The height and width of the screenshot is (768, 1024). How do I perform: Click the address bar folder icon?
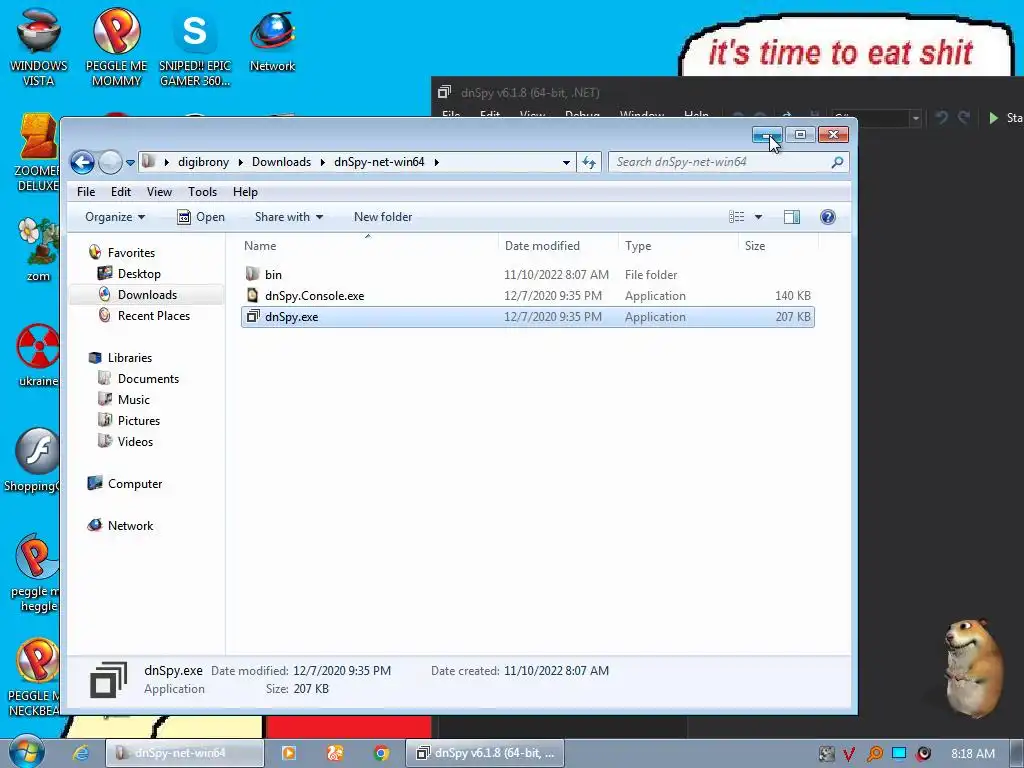pos(149,161)
